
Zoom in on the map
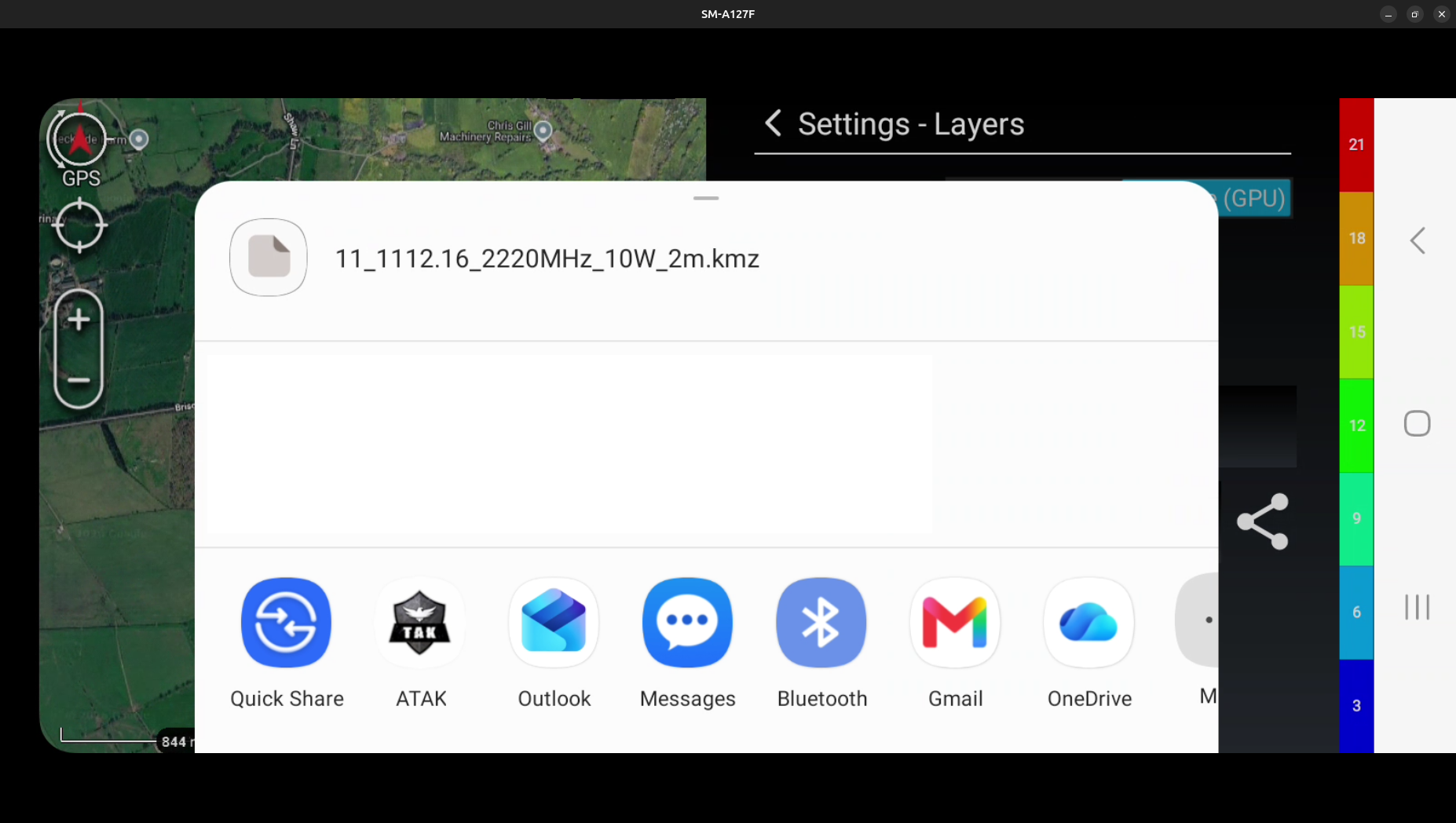(x=79, y=320)
